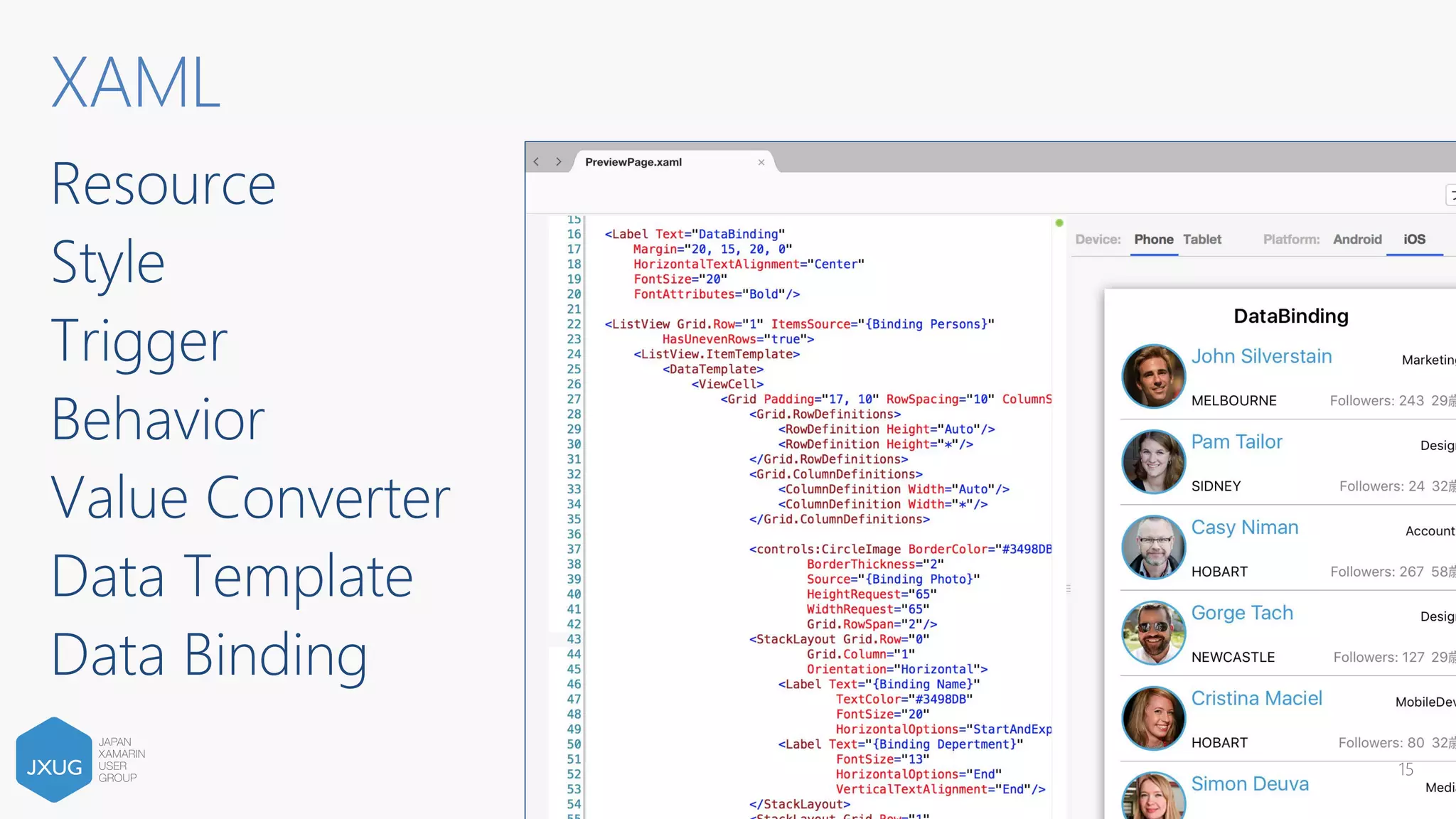Viewport: 1456px width, 819px height.
Task: Click the JXUG hexagon logo
Action: click(x=54, y=760)
